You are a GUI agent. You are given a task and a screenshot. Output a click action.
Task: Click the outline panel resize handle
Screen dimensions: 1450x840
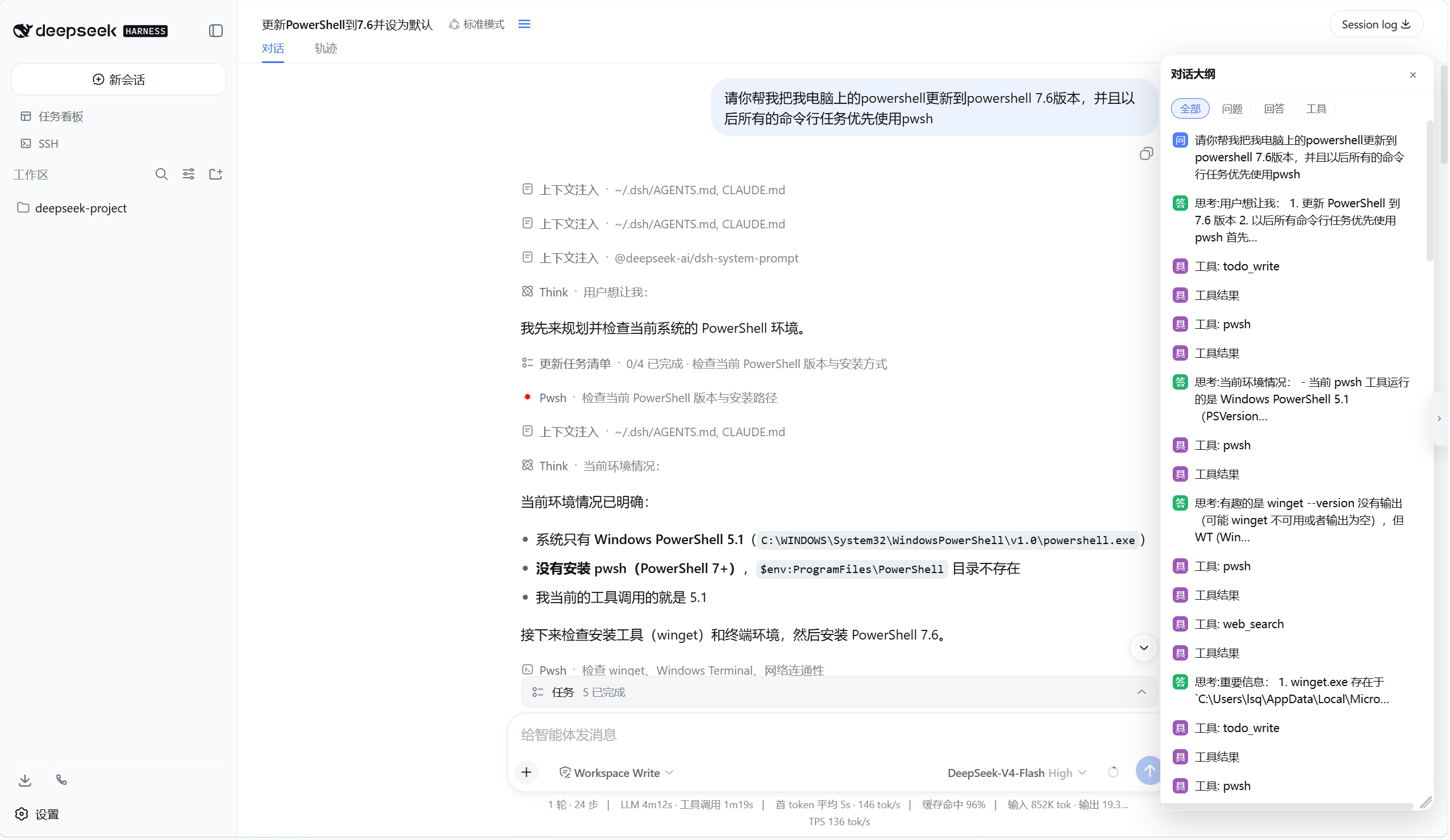(1426, 803)
